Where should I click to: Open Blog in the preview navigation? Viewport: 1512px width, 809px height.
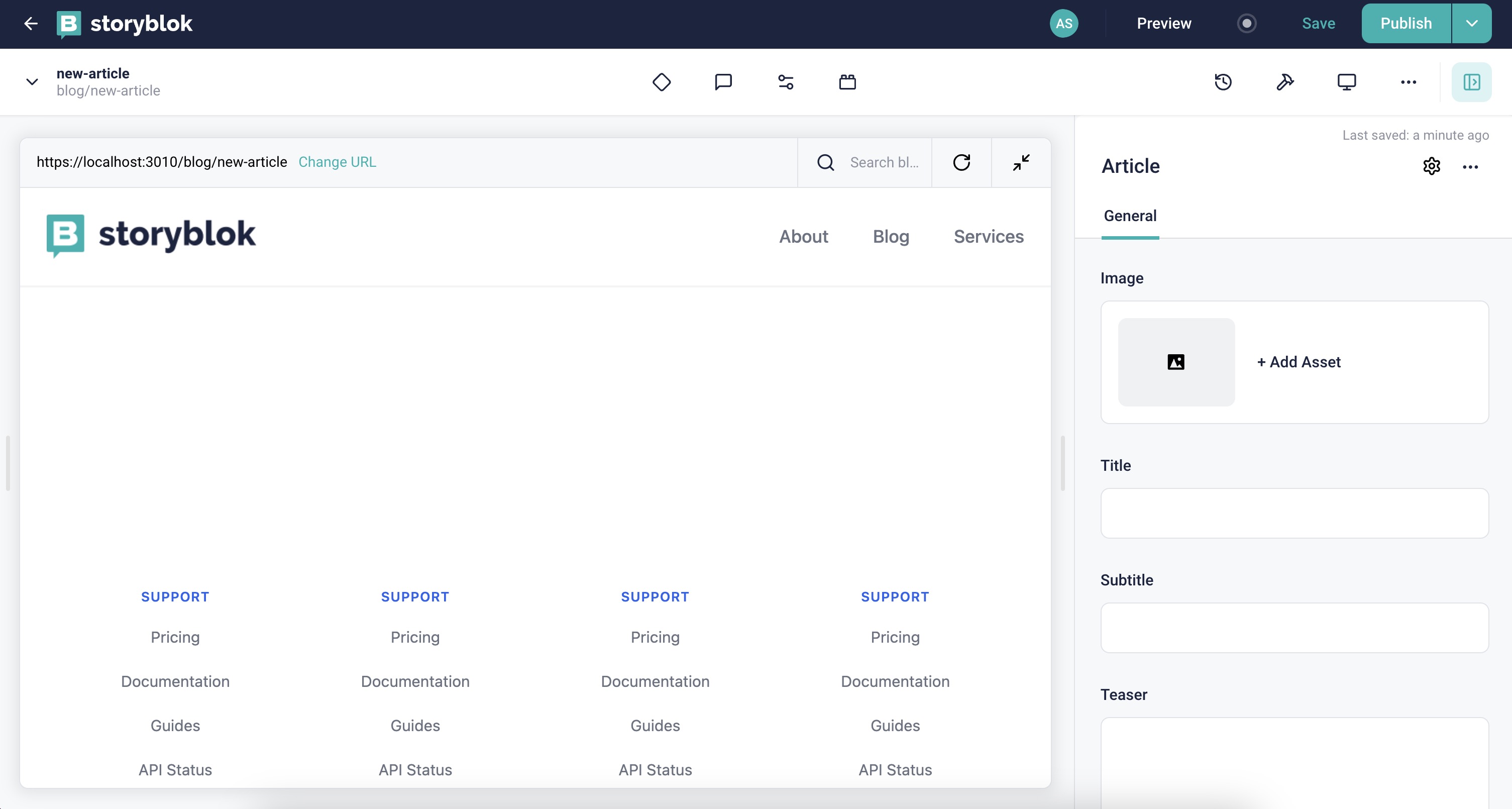(x=891, y=237)
